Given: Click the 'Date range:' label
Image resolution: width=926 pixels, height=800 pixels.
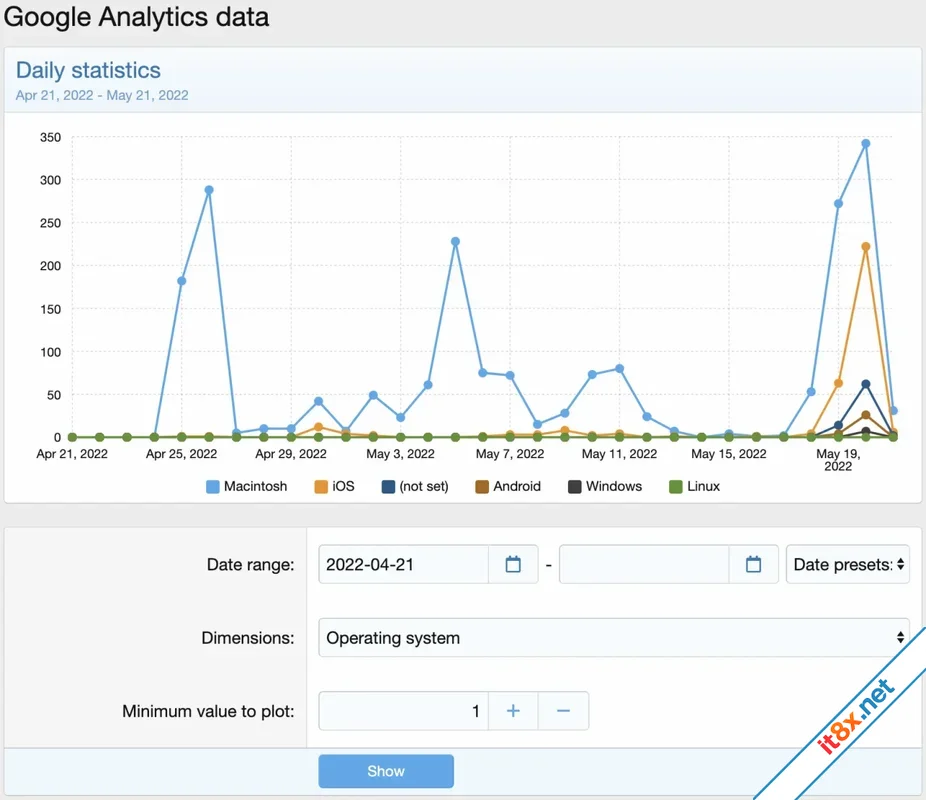Looking at the screenshot, I should tap(250, 565).
